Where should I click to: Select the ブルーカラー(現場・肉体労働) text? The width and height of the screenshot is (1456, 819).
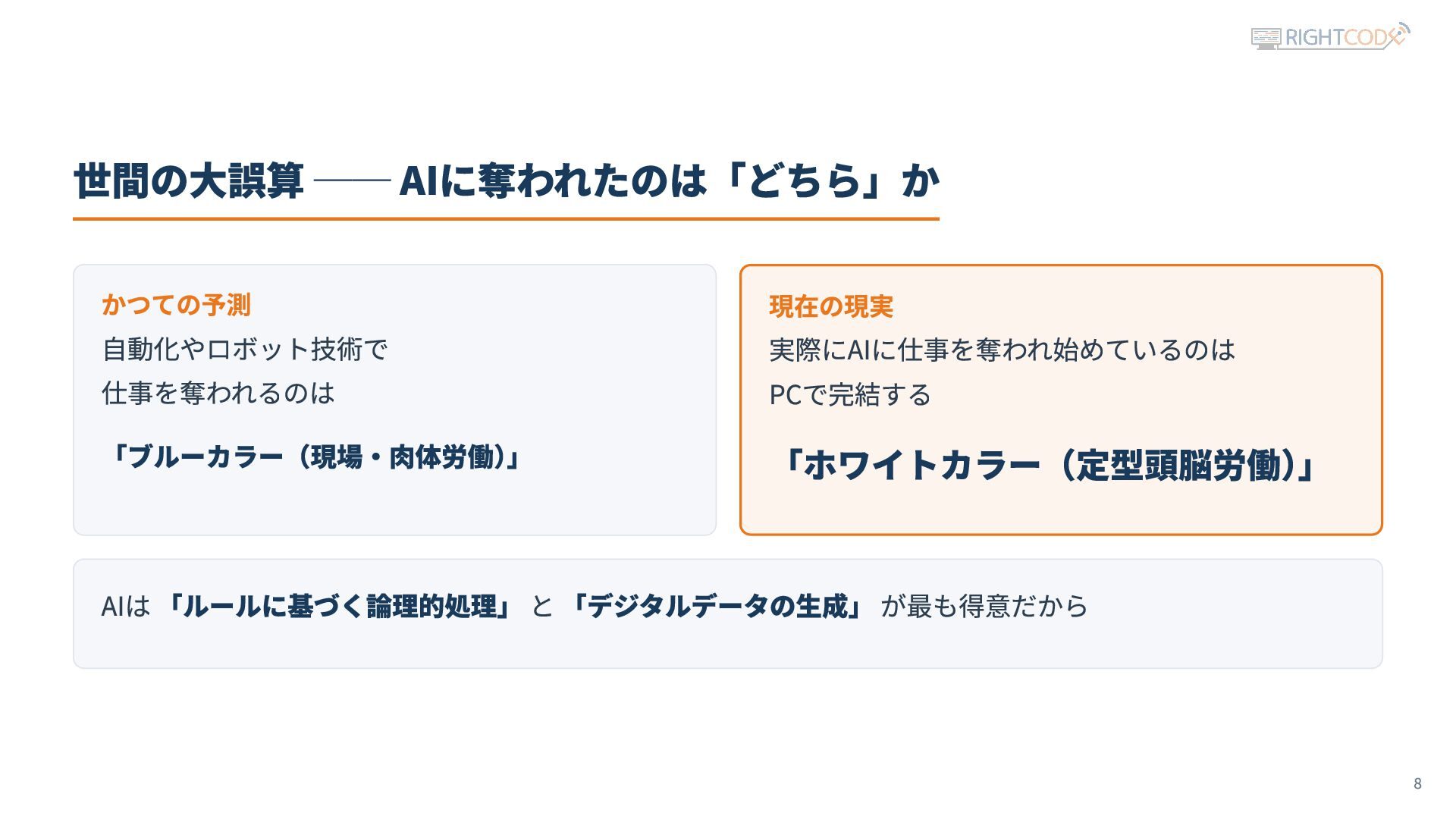[314, 457]
